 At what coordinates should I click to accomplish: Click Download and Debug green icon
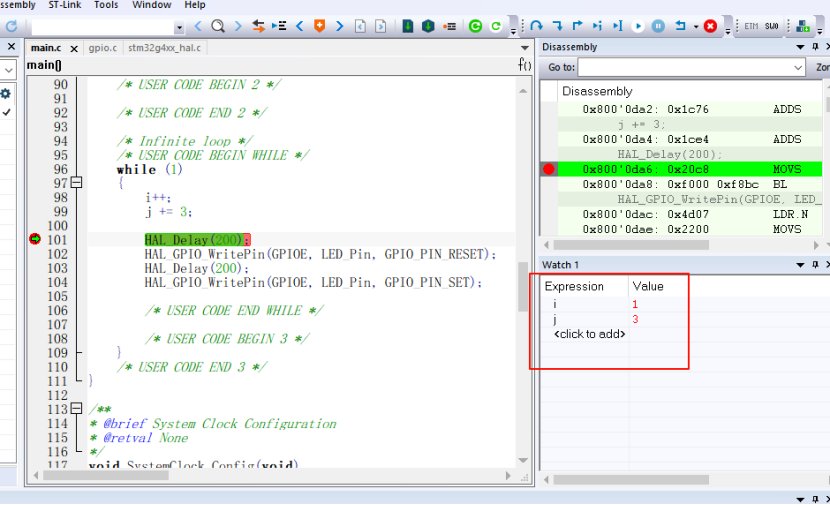pos(475,26)
